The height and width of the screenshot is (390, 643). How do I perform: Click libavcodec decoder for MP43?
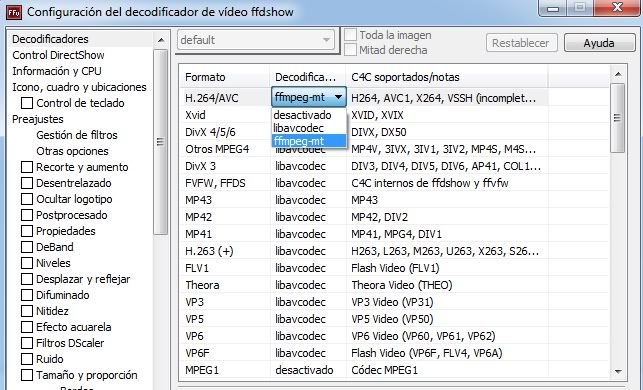point(300,200)
